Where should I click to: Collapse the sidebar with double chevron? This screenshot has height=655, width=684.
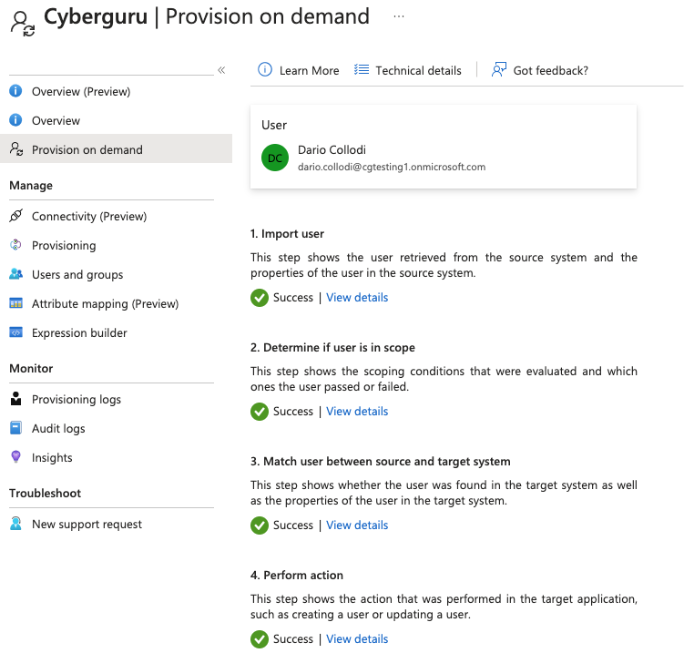222,70
